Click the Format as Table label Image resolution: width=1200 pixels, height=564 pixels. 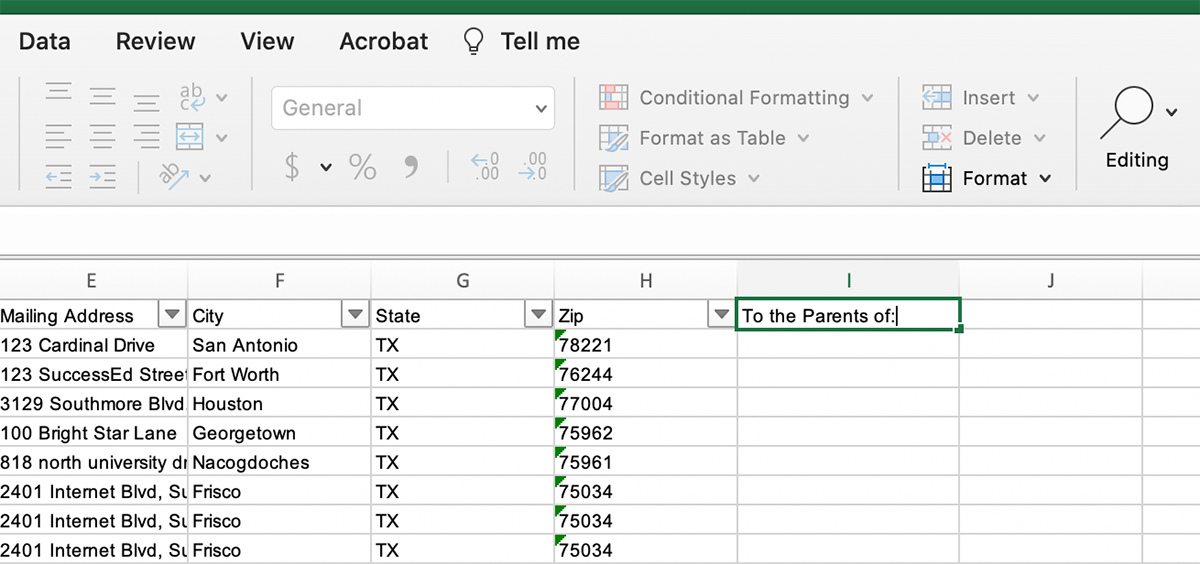(x=712, y=138)
